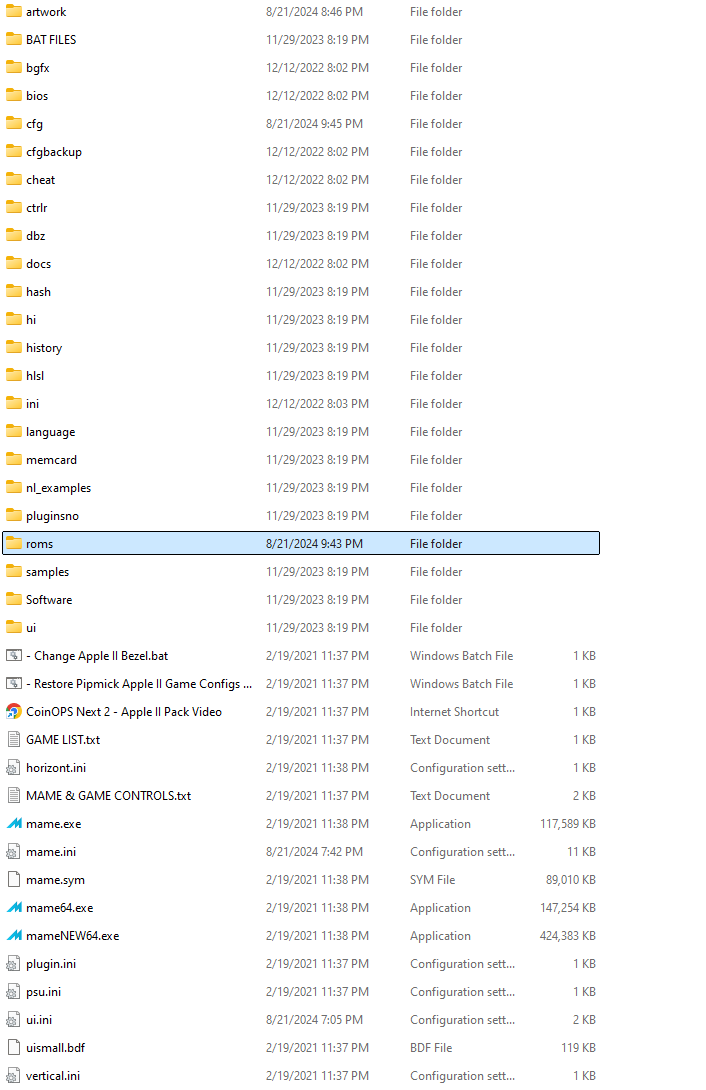Select the pluginsno folder name

(x=53, y=516)
